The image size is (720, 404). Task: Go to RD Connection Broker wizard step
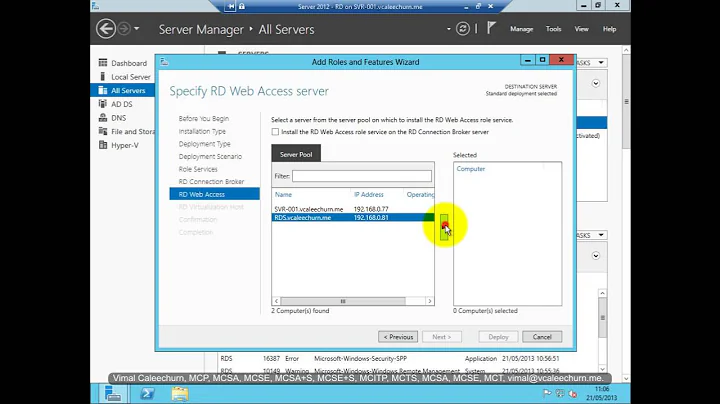[x=211, y=182]
